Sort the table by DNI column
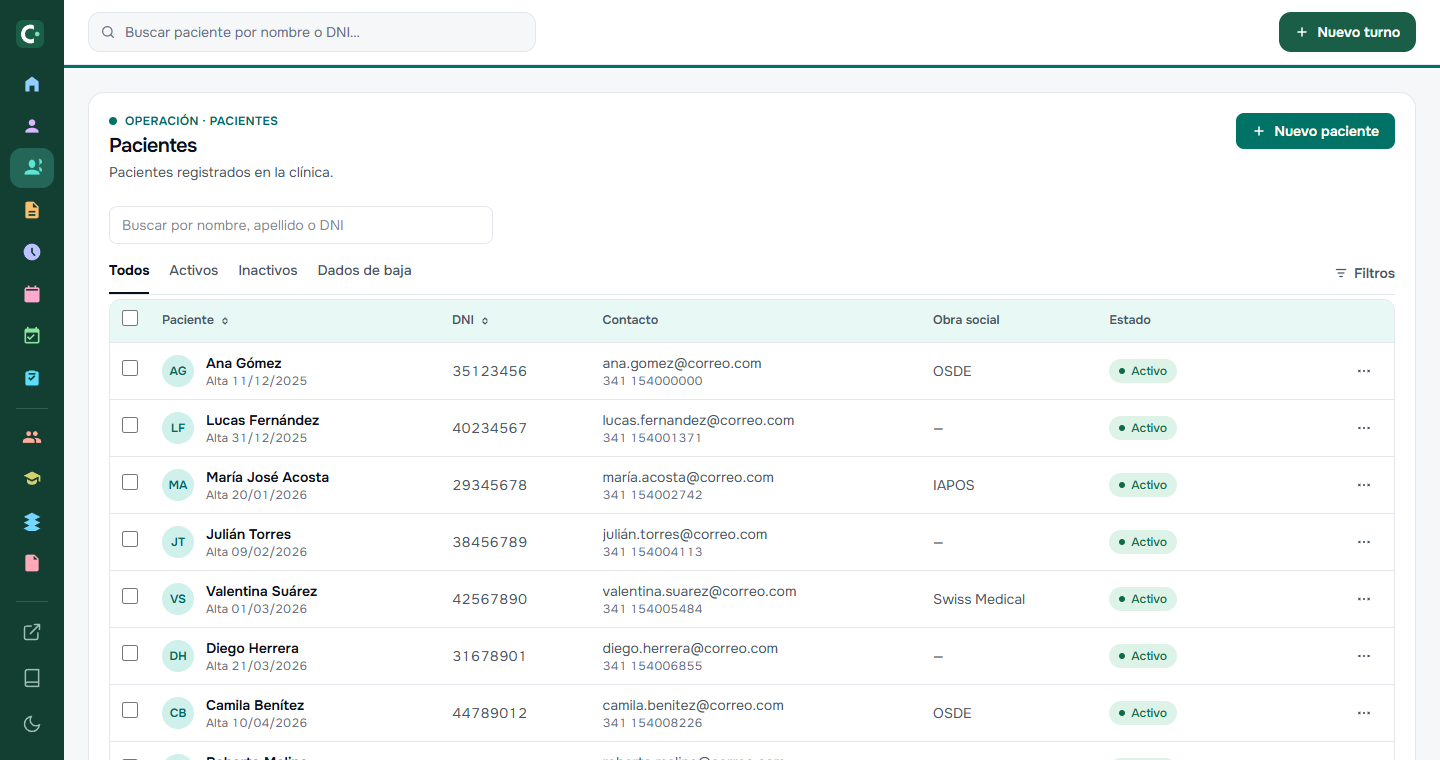Screen dimensions: 1440x760 click(x=470, y=320)
